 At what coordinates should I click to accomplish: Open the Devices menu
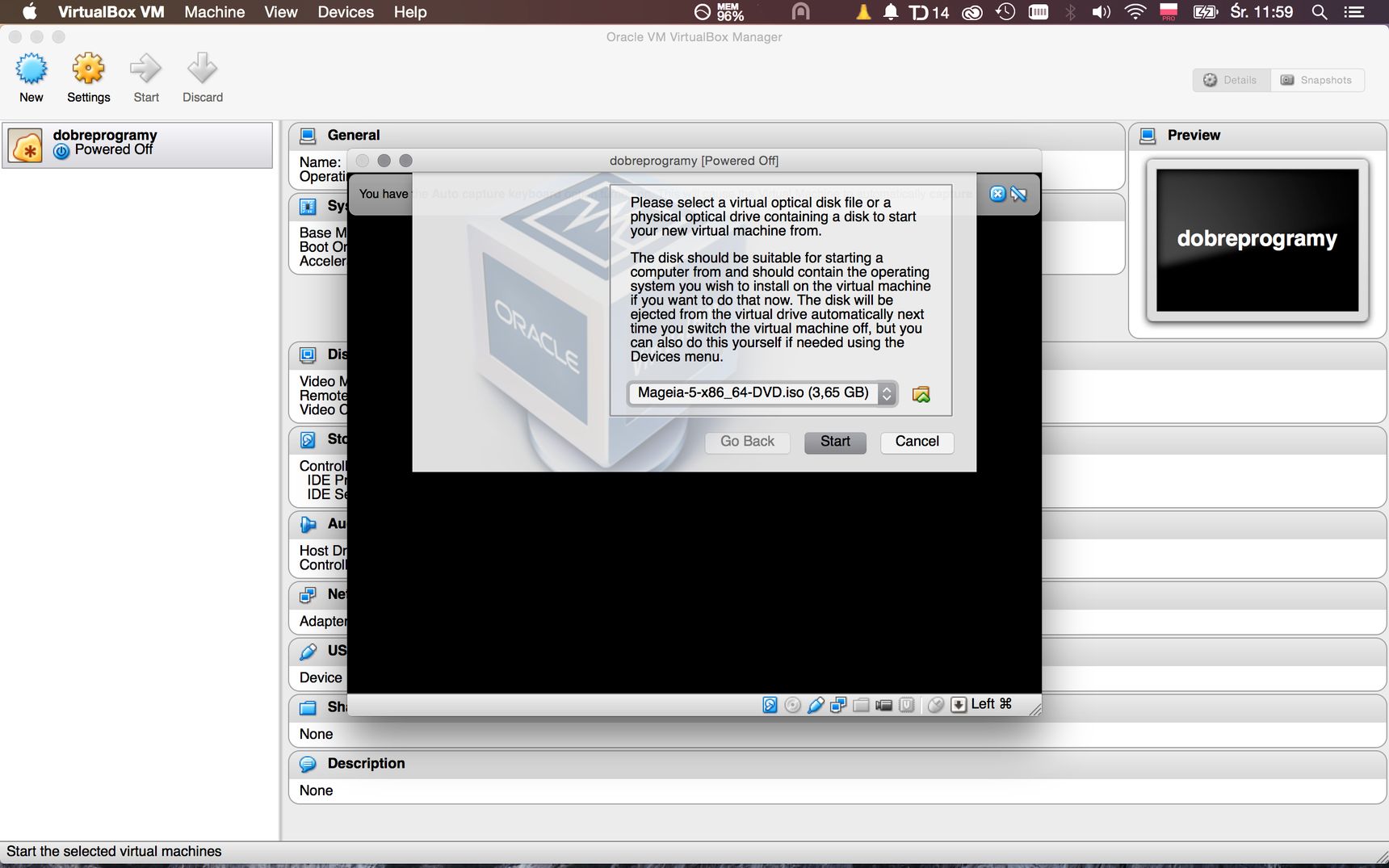point(346,12)
